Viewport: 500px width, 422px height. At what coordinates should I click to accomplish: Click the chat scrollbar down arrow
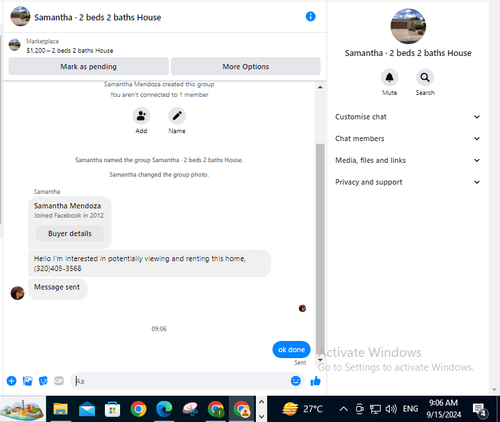pyautogui.click(x=320, y=360)
